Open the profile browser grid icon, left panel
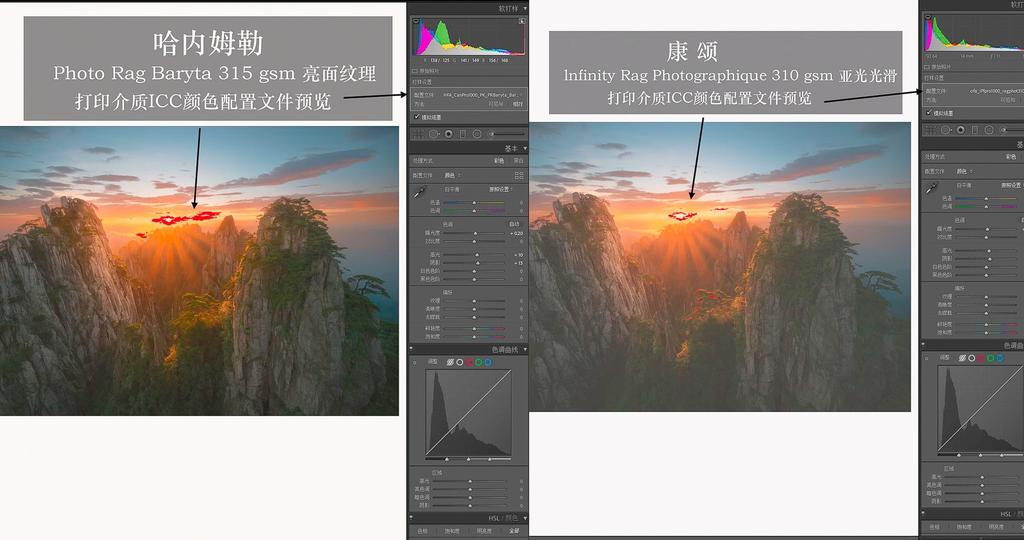 click(x=519, y=176)
